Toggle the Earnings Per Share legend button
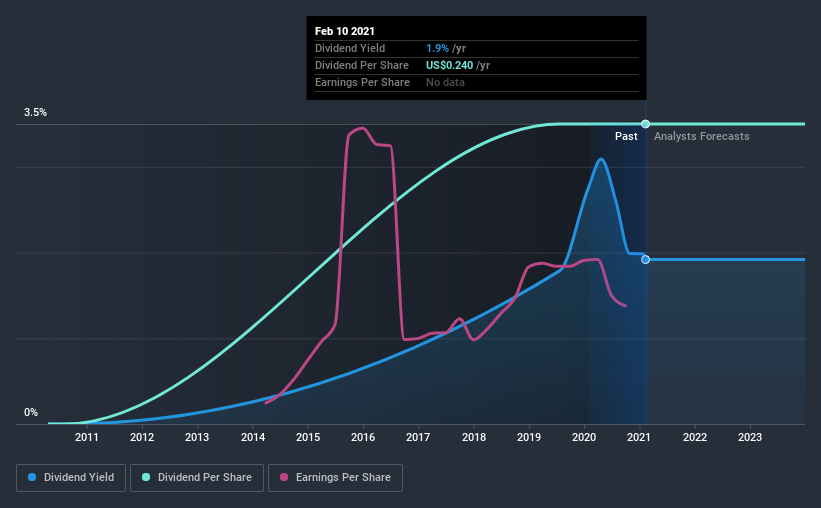 pyautogui.click(x=335, y=478)
